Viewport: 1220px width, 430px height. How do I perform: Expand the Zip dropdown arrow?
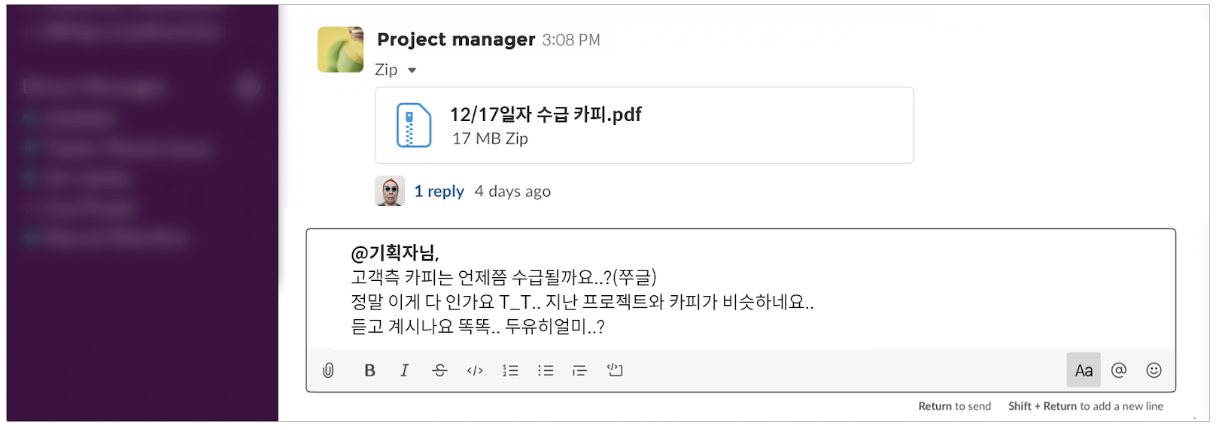tap(412, 70)
